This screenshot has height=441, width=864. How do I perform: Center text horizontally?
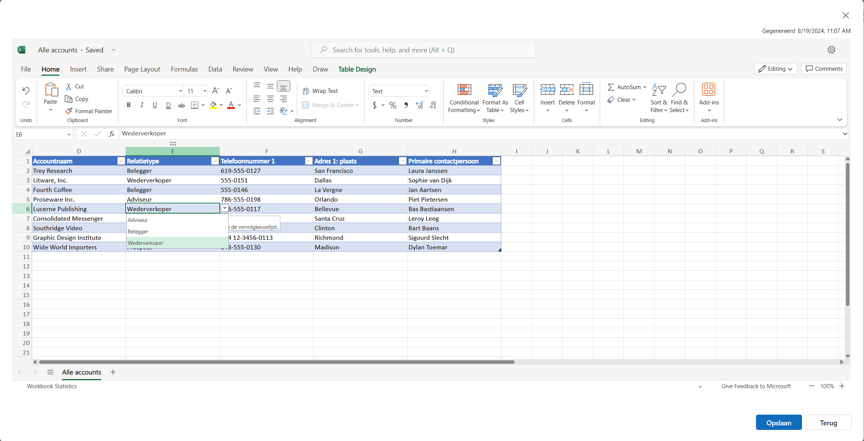click(x=270, y=99)
